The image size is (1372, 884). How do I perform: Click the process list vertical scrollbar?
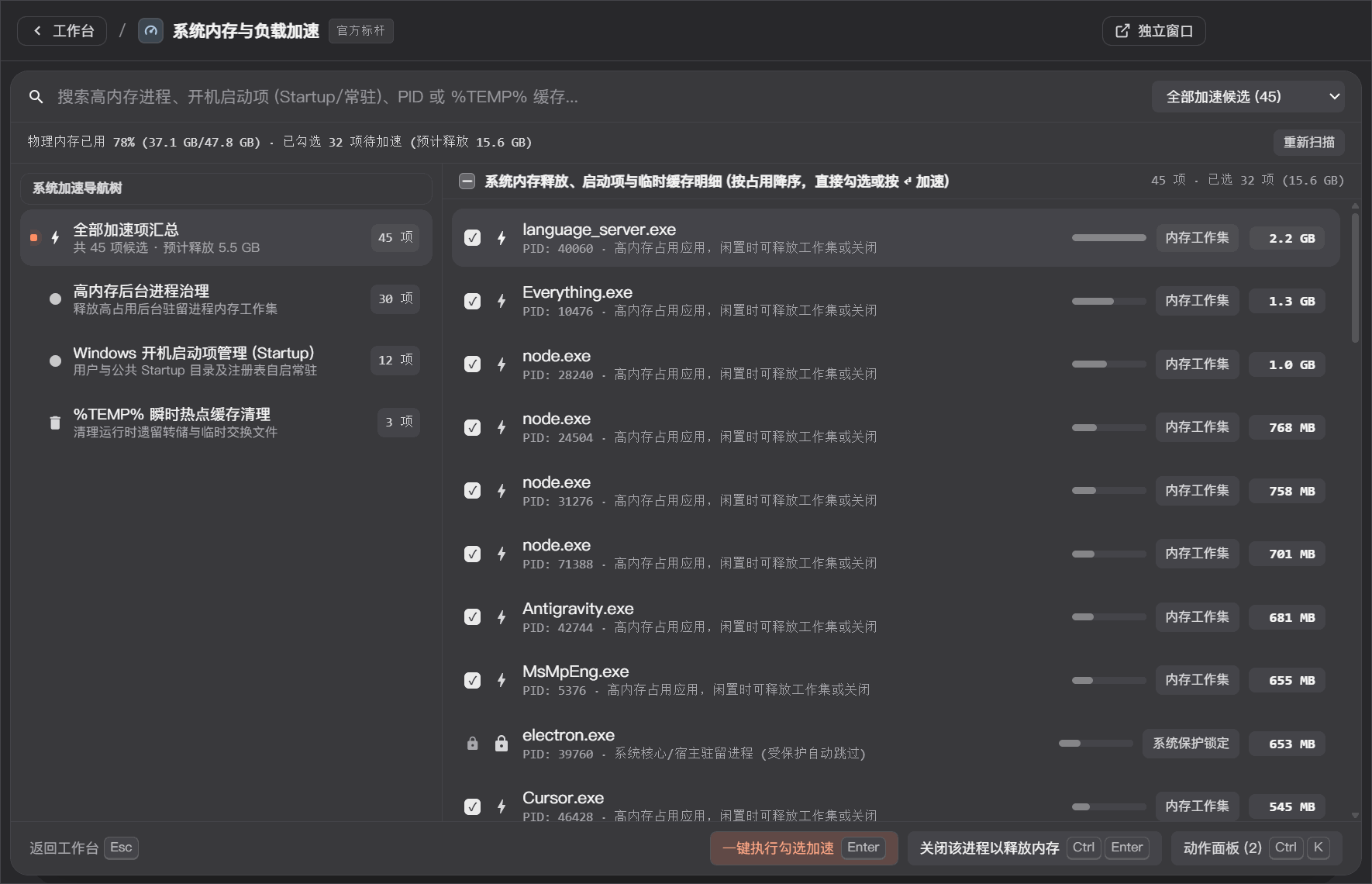(x=1355, y=278)
